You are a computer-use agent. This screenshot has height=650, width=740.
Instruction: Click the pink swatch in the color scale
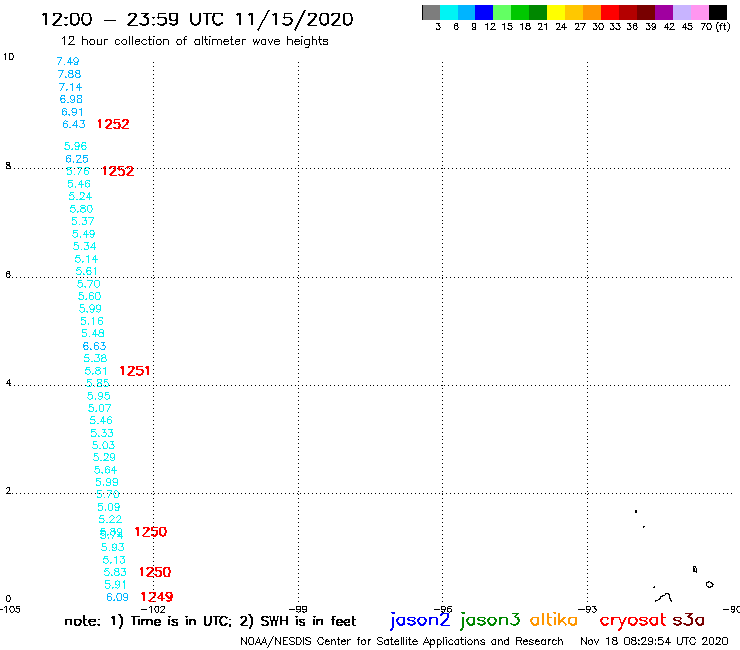pyautogui.click(x=700, y=12)
